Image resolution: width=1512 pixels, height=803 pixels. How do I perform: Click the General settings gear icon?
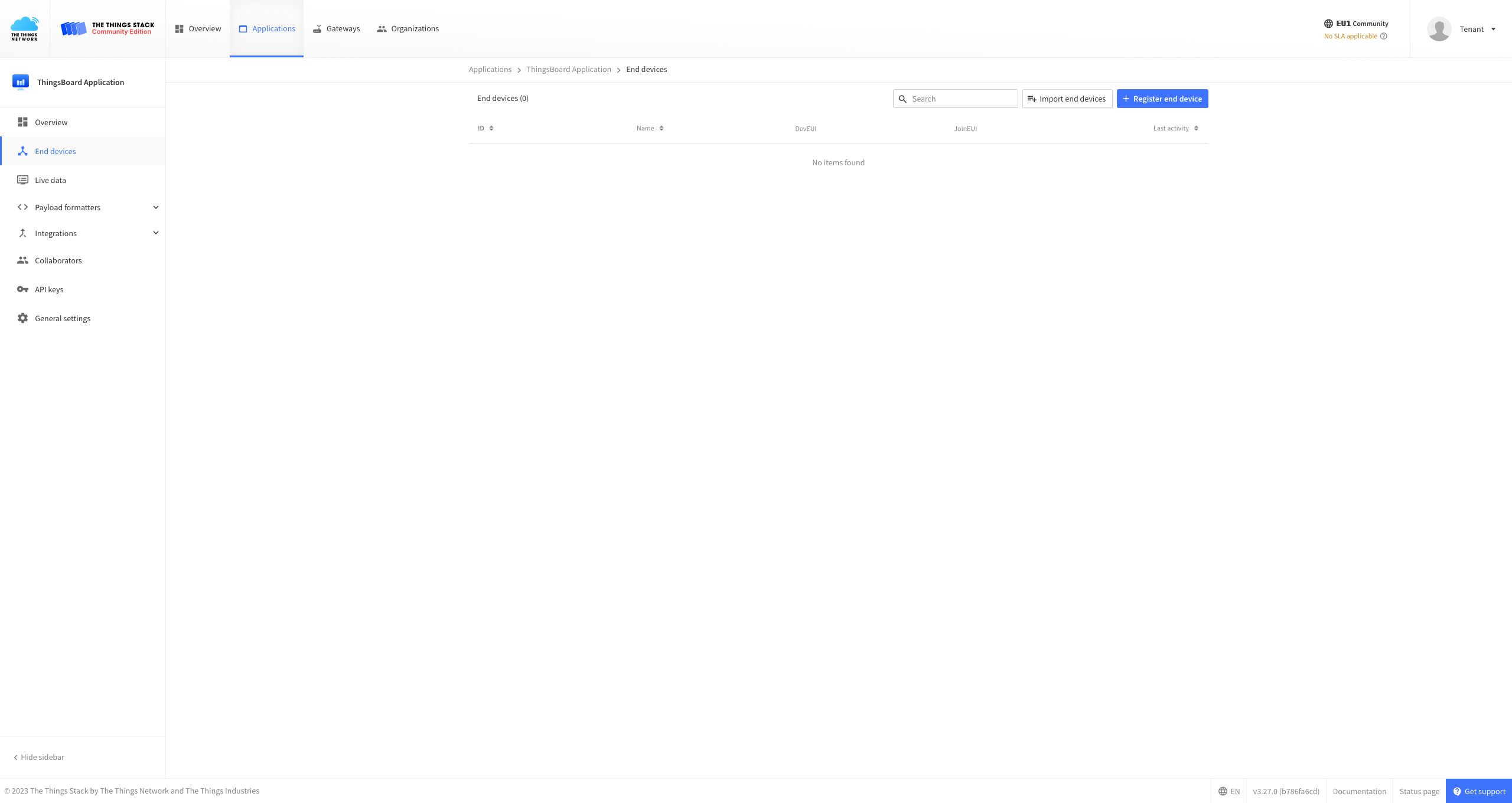22,318
